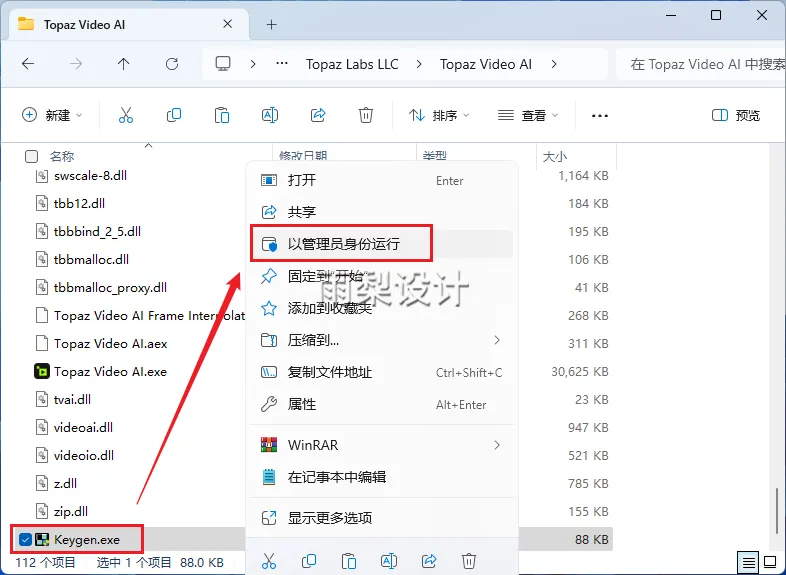The height and width of the screenshot is (575, 786).
Task: Toggle the 预览 preview pane
Action: (x=736, y=115)
